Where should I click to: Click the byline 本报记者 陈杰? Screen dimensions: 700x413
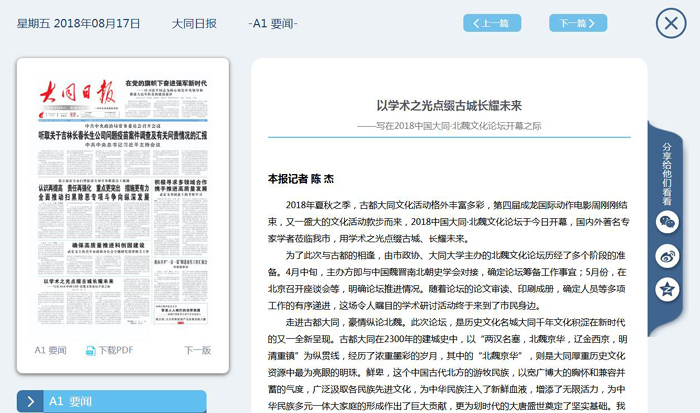click(301, 179)
